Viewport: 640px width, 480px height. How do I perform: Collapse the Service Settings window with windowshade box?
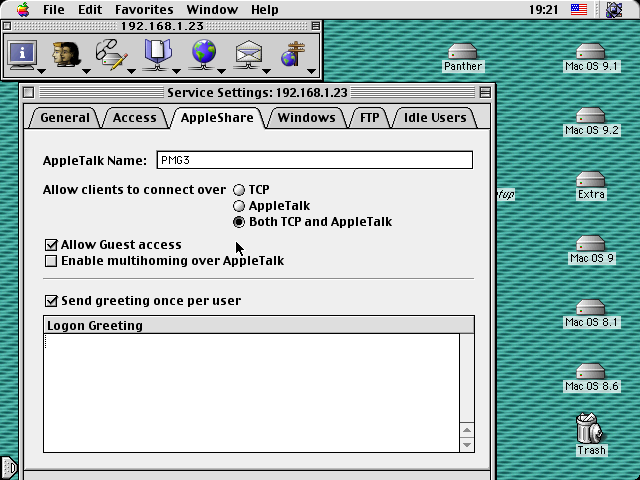click(485, 93)
